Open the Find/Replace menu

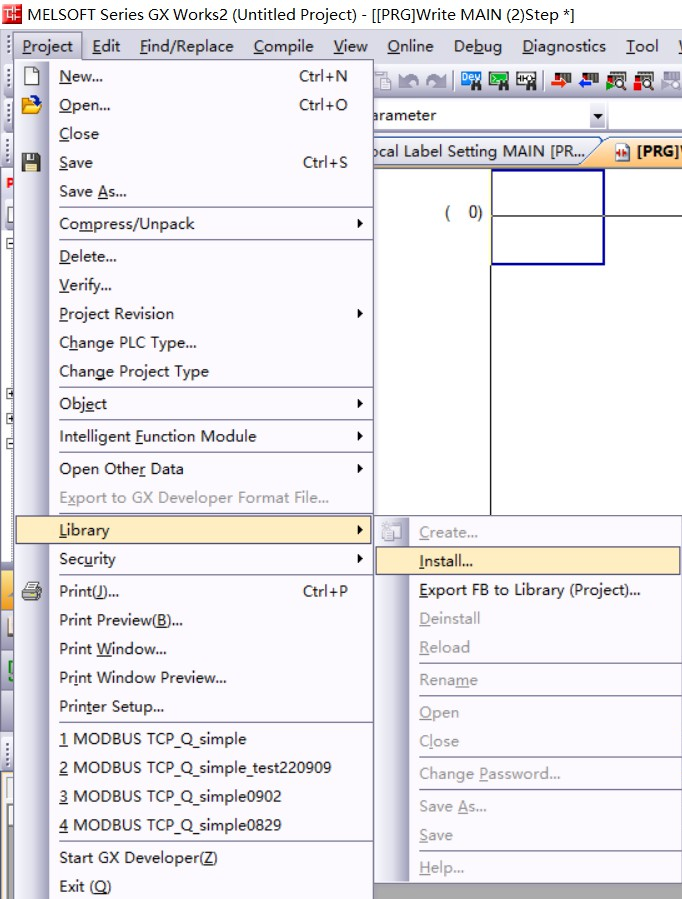186,46
